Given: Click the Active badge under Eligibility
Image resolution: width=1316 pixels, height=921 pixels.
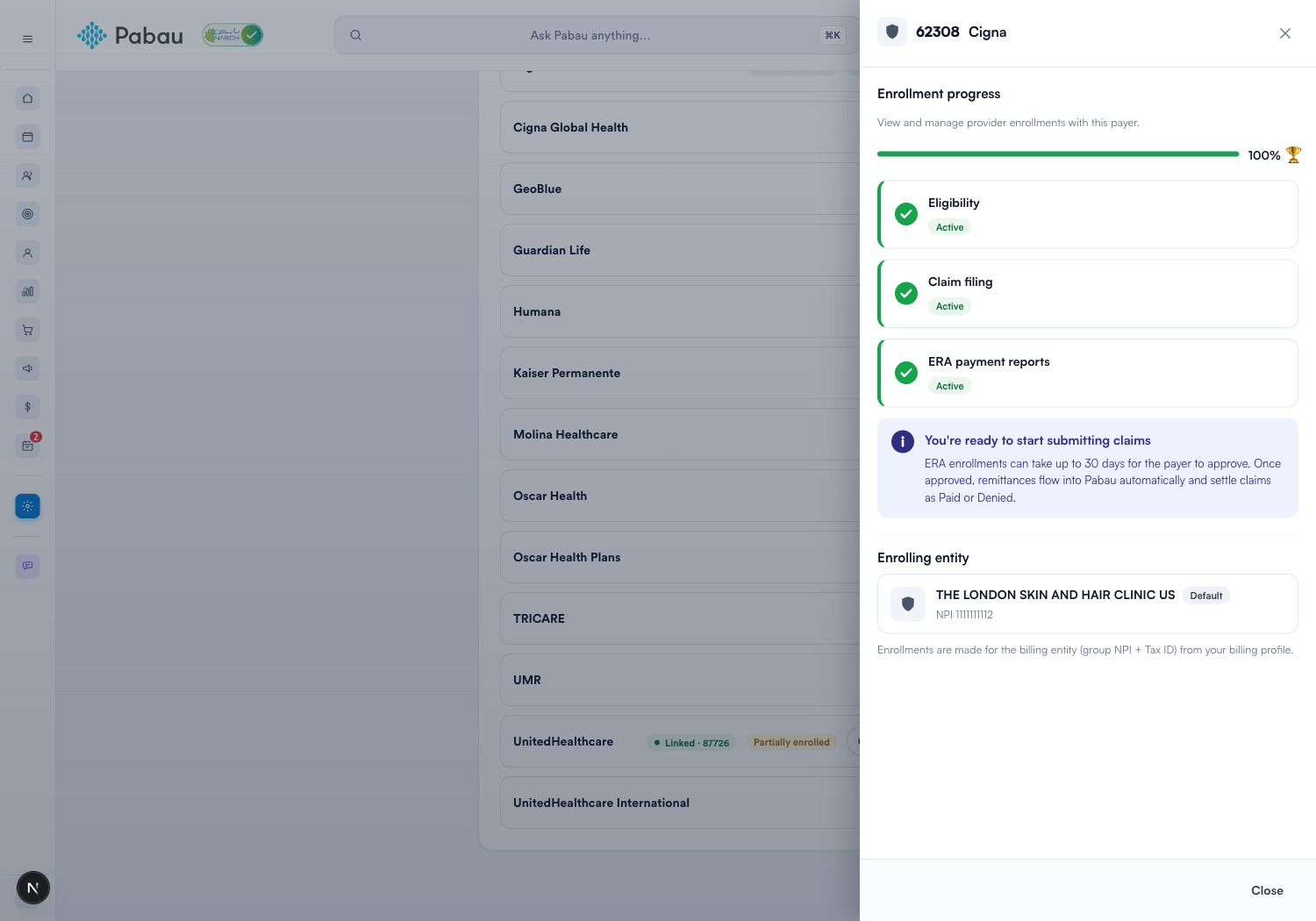Looking at the screenshot, I should pos(949,227).
